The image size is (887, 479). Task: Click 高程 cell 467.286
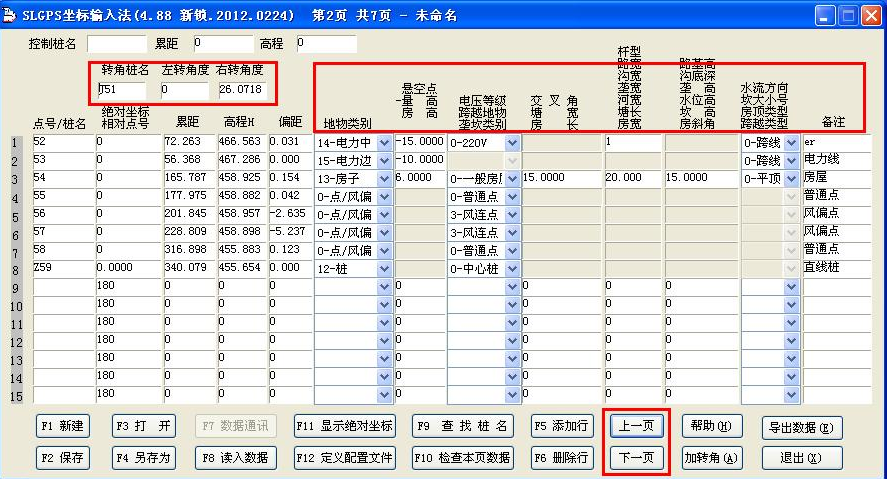(243, 160)
